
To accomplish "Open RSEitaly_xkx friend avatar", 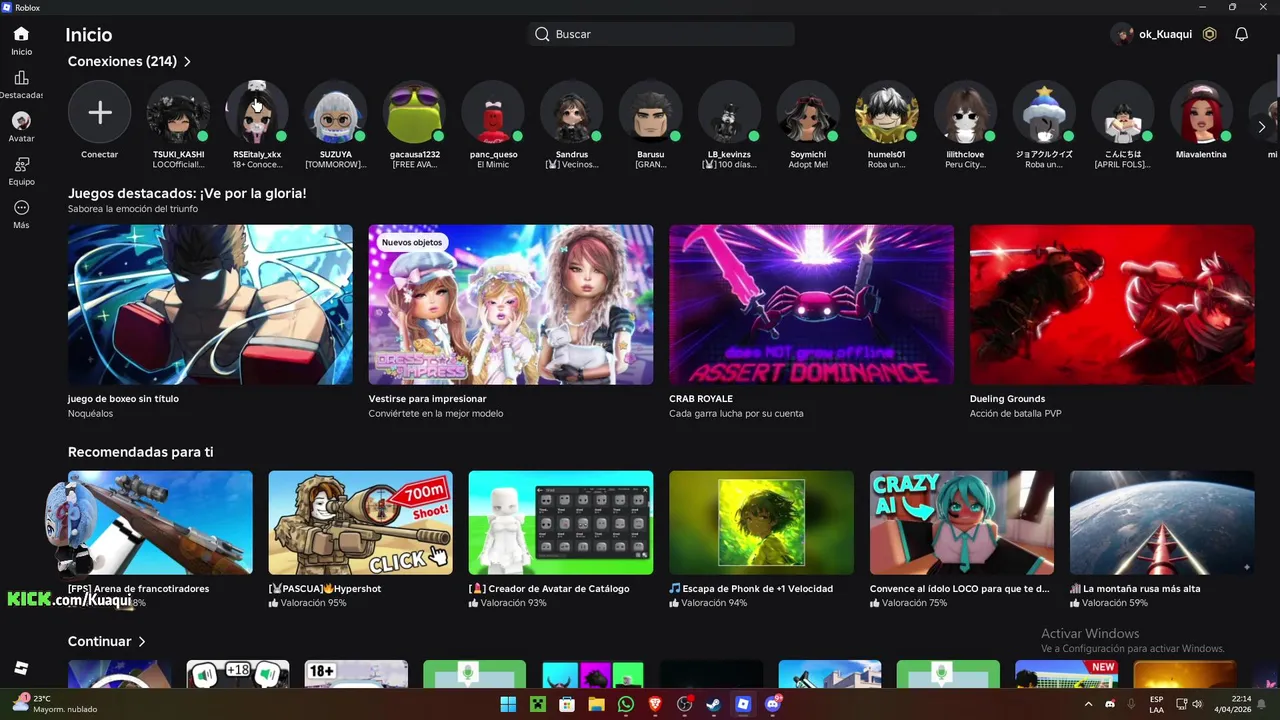I will [x=257, y=112].
